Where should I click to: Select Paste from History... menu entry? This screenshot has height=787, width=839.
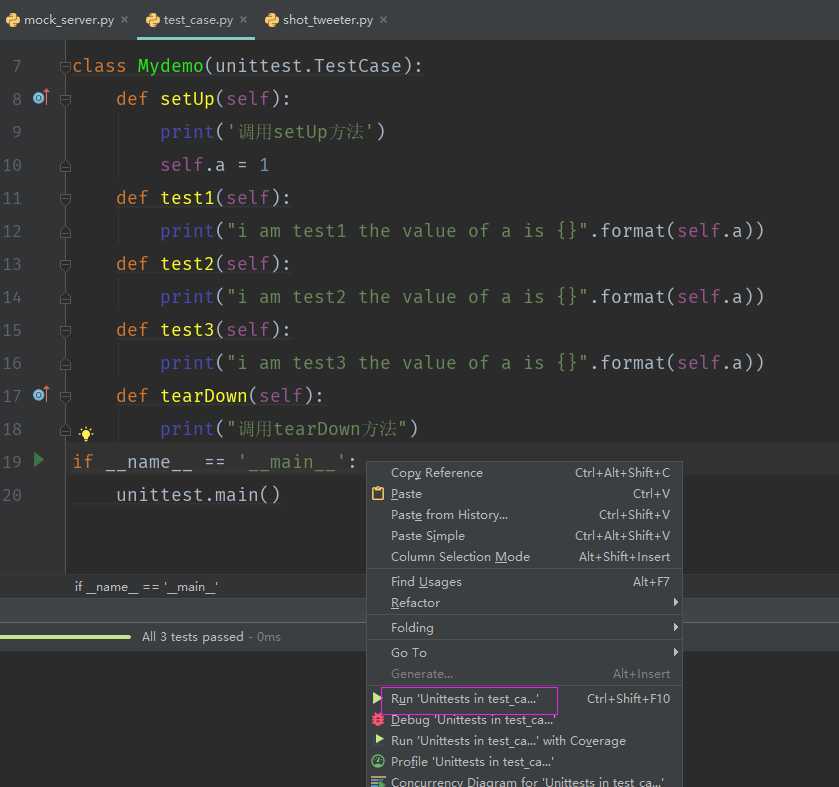[x=524, y=514]
